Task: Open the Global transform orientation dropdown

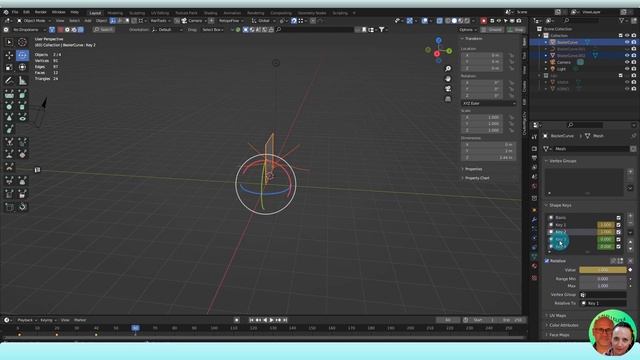Action: [x=262, y=20]
